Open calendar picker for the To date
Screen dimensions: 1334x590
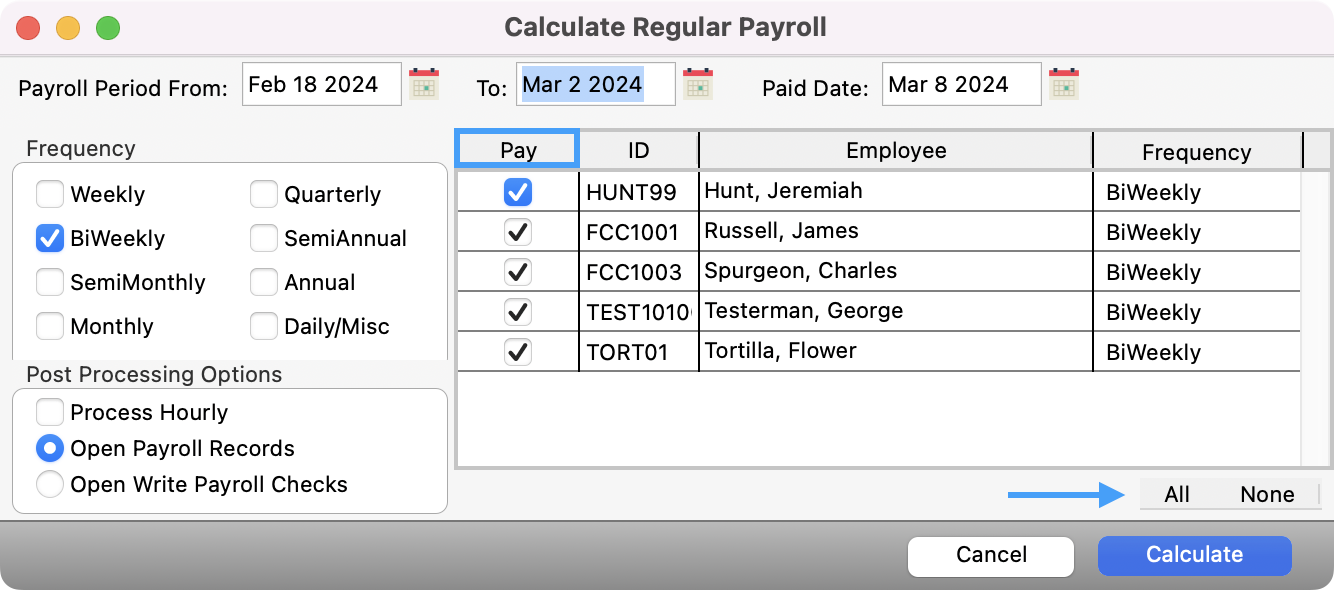pyautogui.click(x=698, y=85)
